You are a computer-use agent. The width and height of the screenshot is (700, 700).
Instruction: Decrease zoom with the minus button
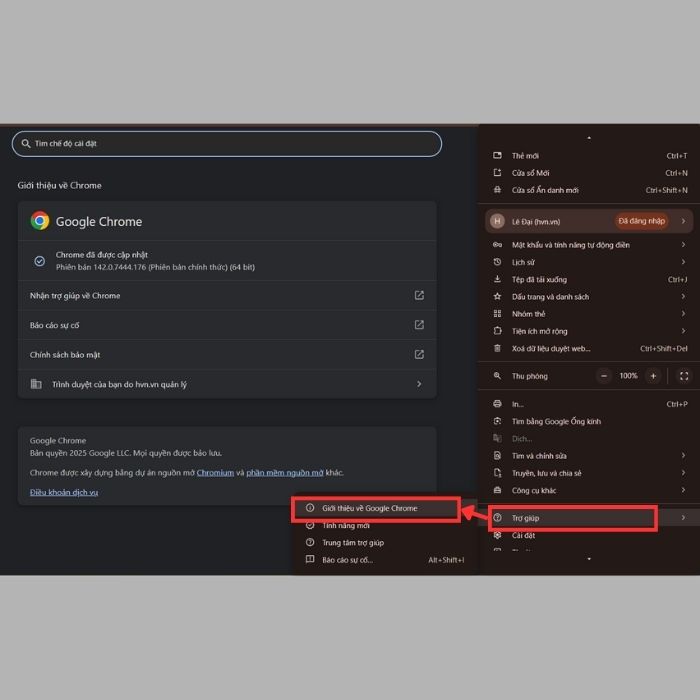604,376
